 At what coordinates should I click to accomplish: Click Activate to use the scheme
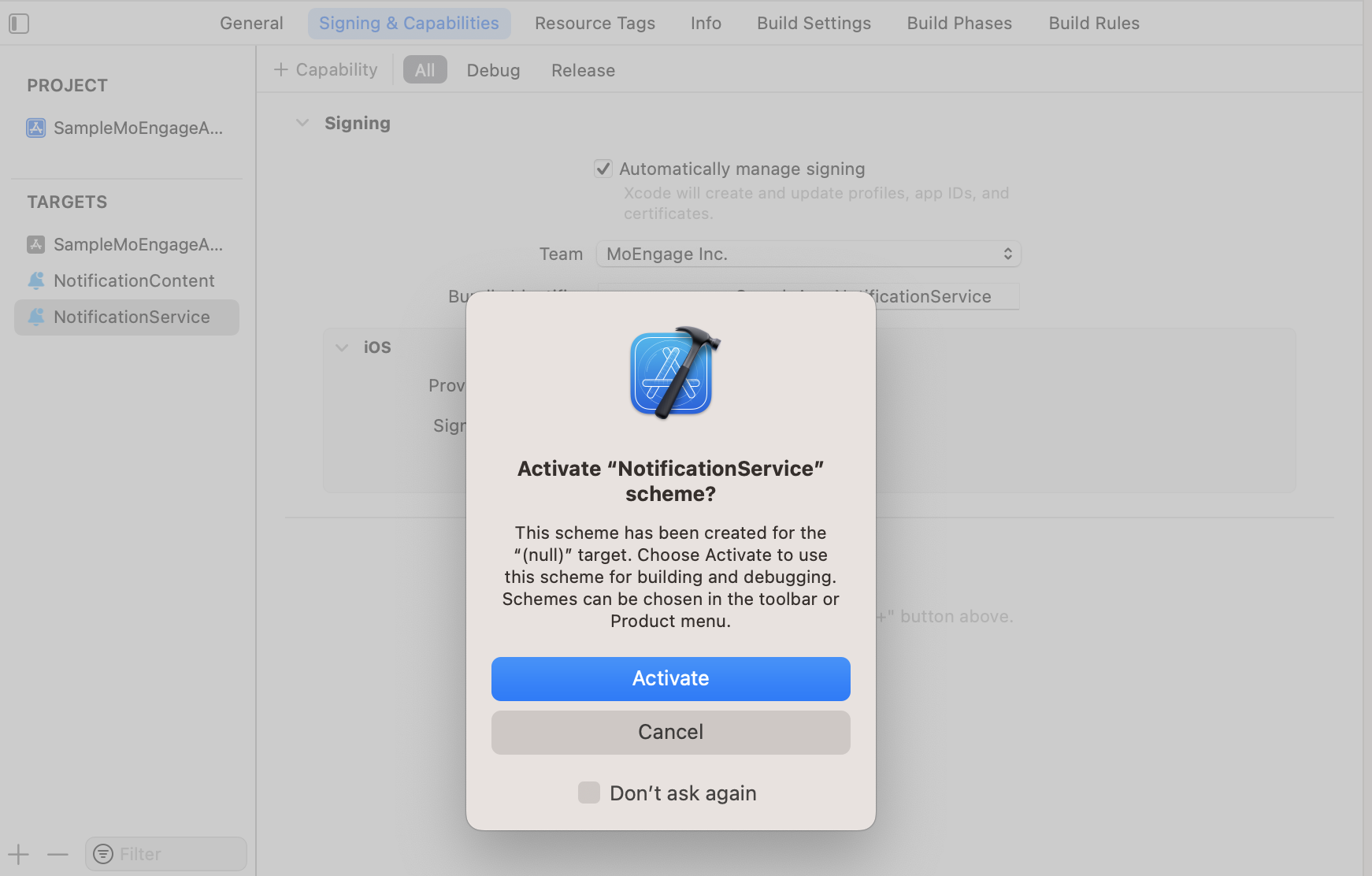(671, 679)
